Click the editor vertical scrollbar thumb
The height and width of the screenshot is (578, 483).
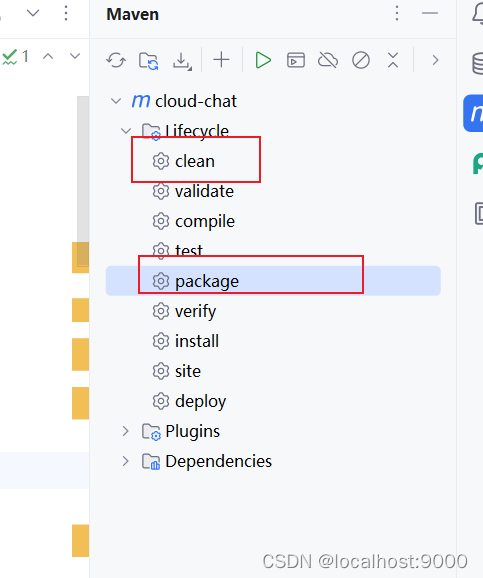coord(83,181)
